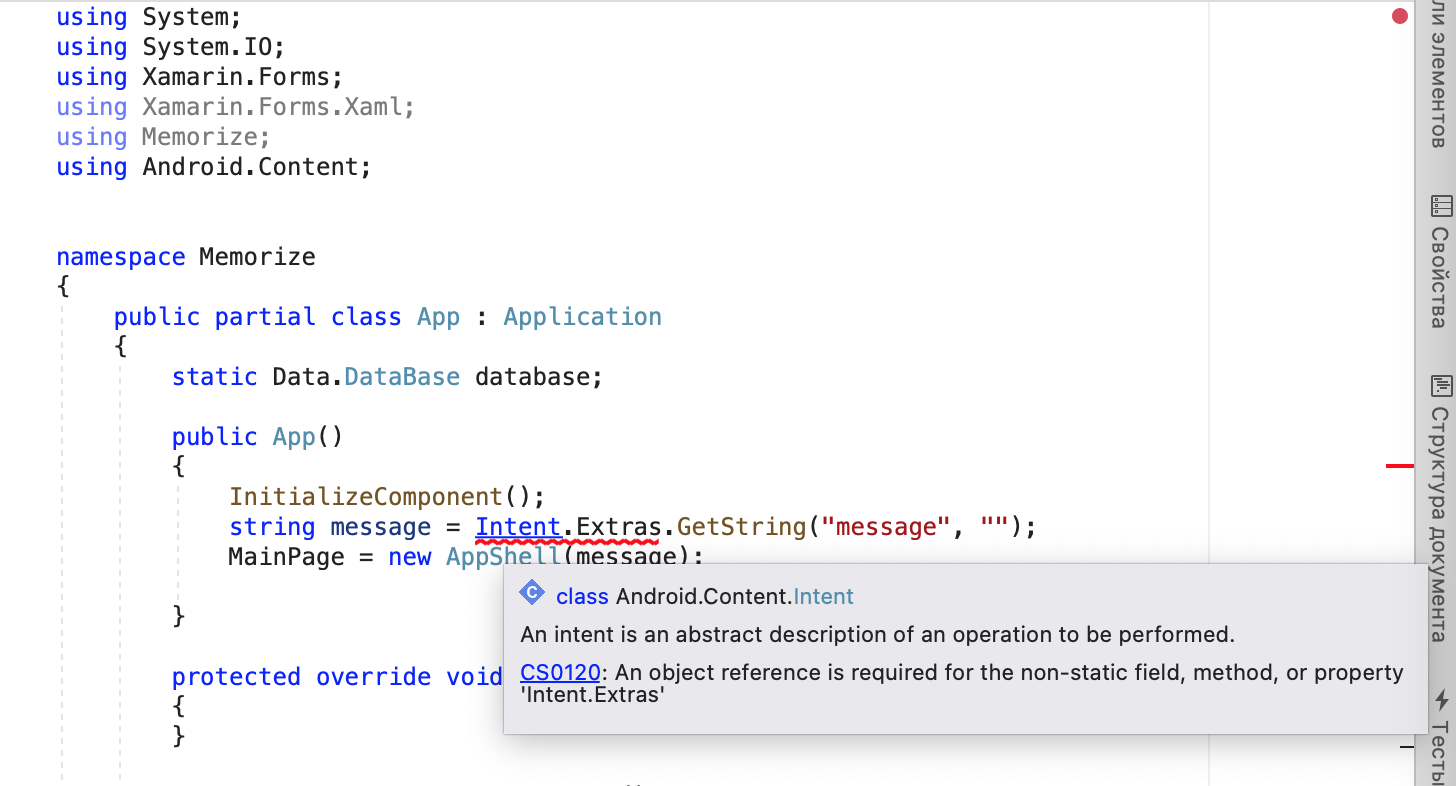The height and width of the screenshot is (786, 1456).
Task: Click the Структура документа panel icon
Action: point(1441,386)
